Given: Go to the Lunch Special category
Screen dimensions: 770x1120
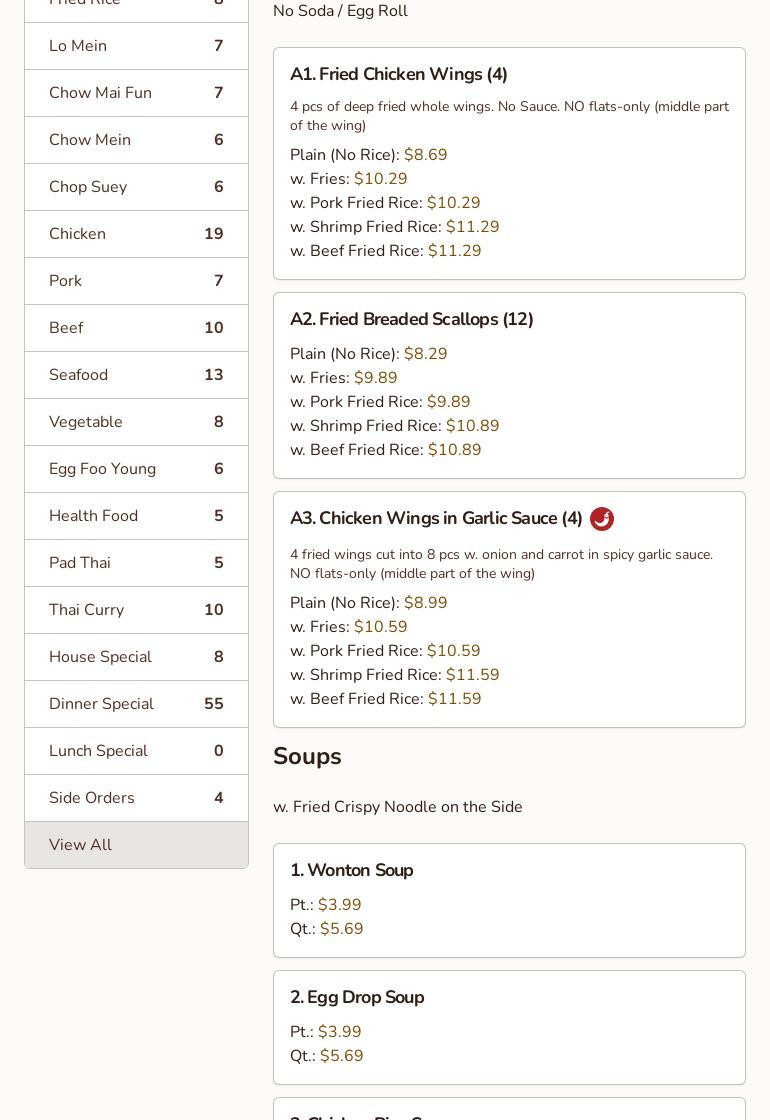Looking at the screenshot, I should click(136, 751).
